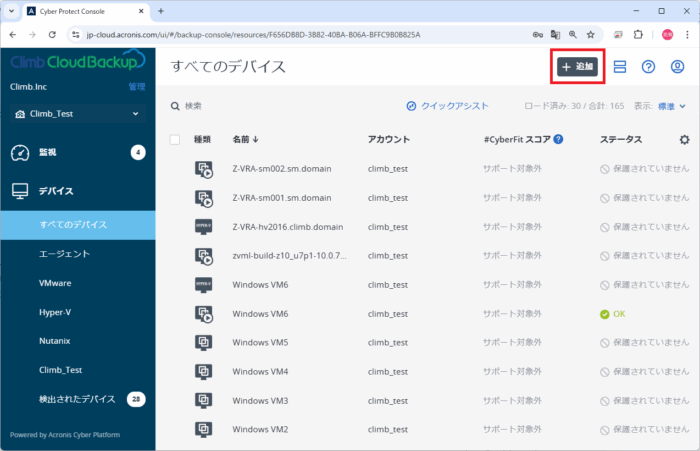Click the 追加 (add) button
The width and height of the screenshot is (700, 451).
click(x=578, y=67)
